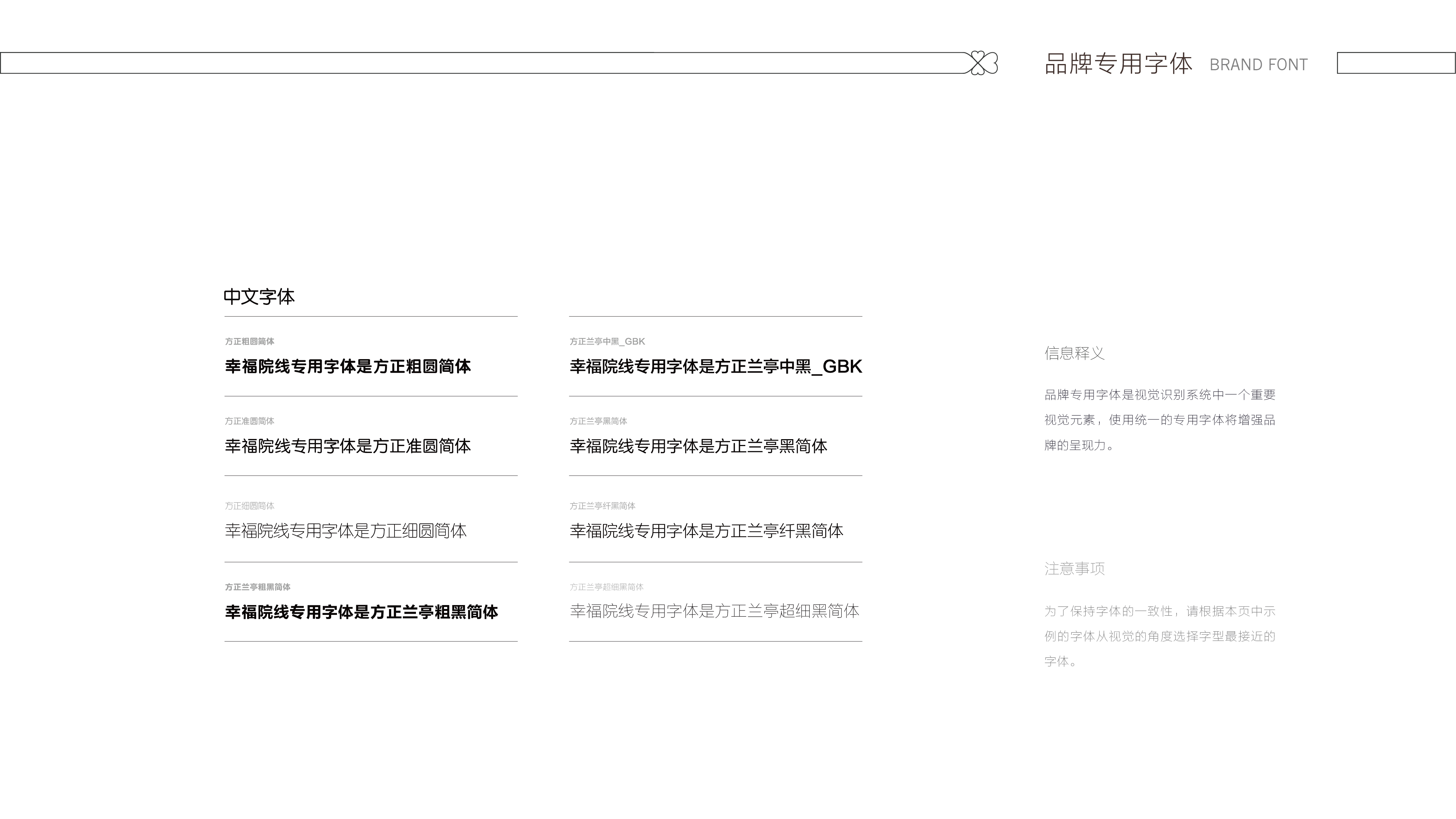Select the small 方正准圆简体 font label
Screen dimensions: 1456x819
click(249, 421)
